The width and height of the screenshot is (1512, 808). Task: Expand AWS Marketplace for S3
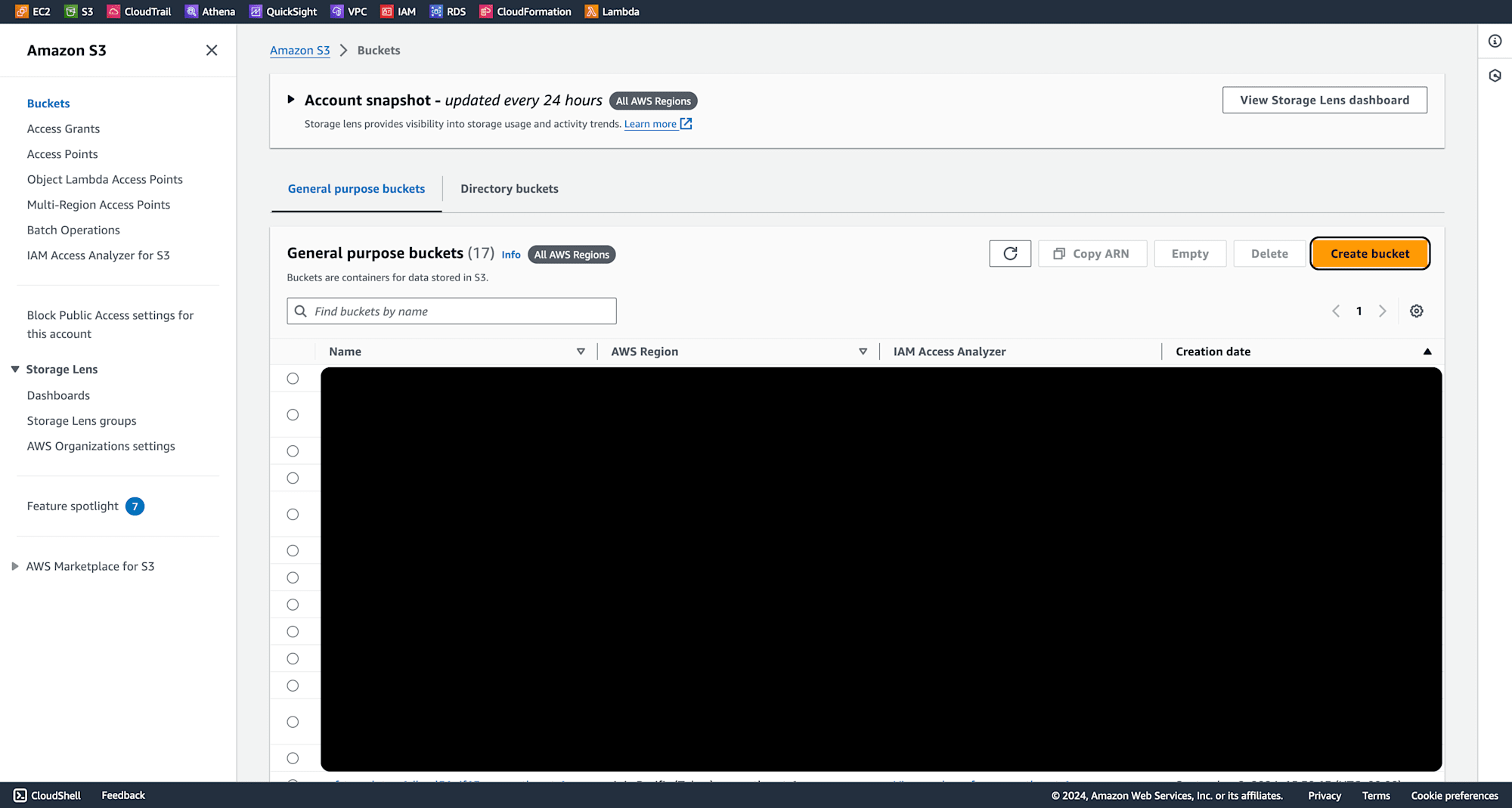[x=15, y=566]
